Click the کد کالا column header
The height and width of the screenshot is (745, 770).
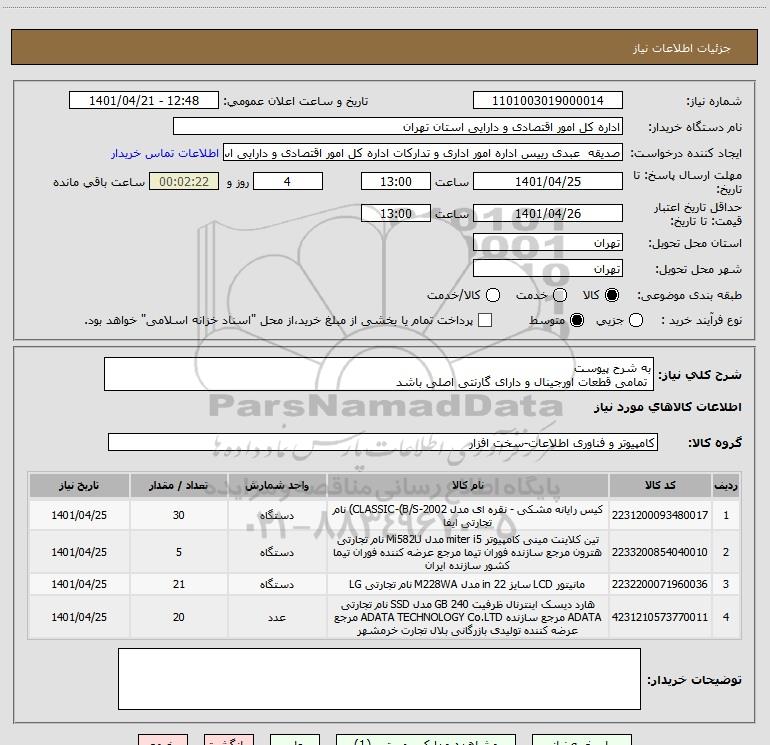click(x=660, y=485)
